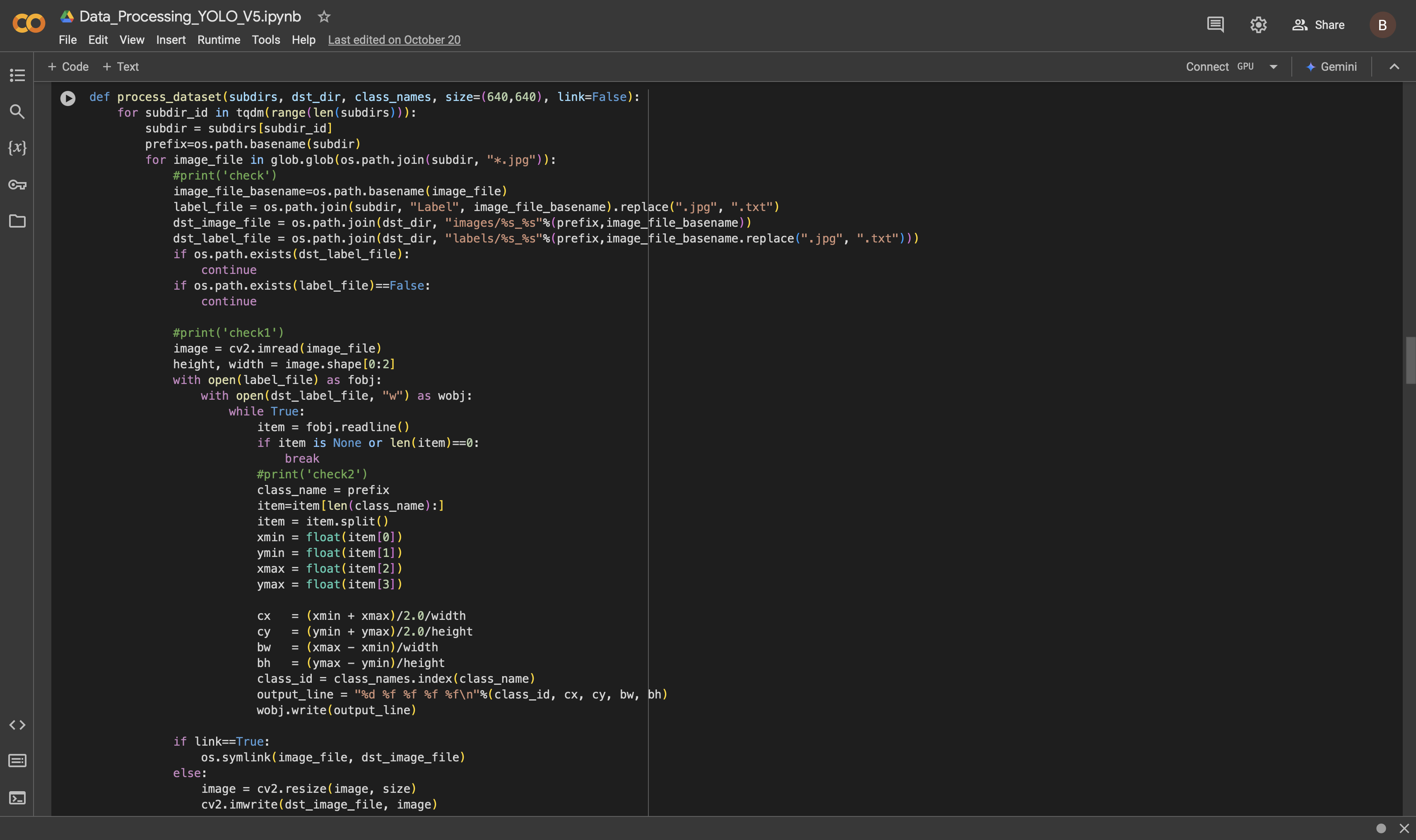Open the Insert menu
This screenshot has height=840, width=1416.
[171, 40]
